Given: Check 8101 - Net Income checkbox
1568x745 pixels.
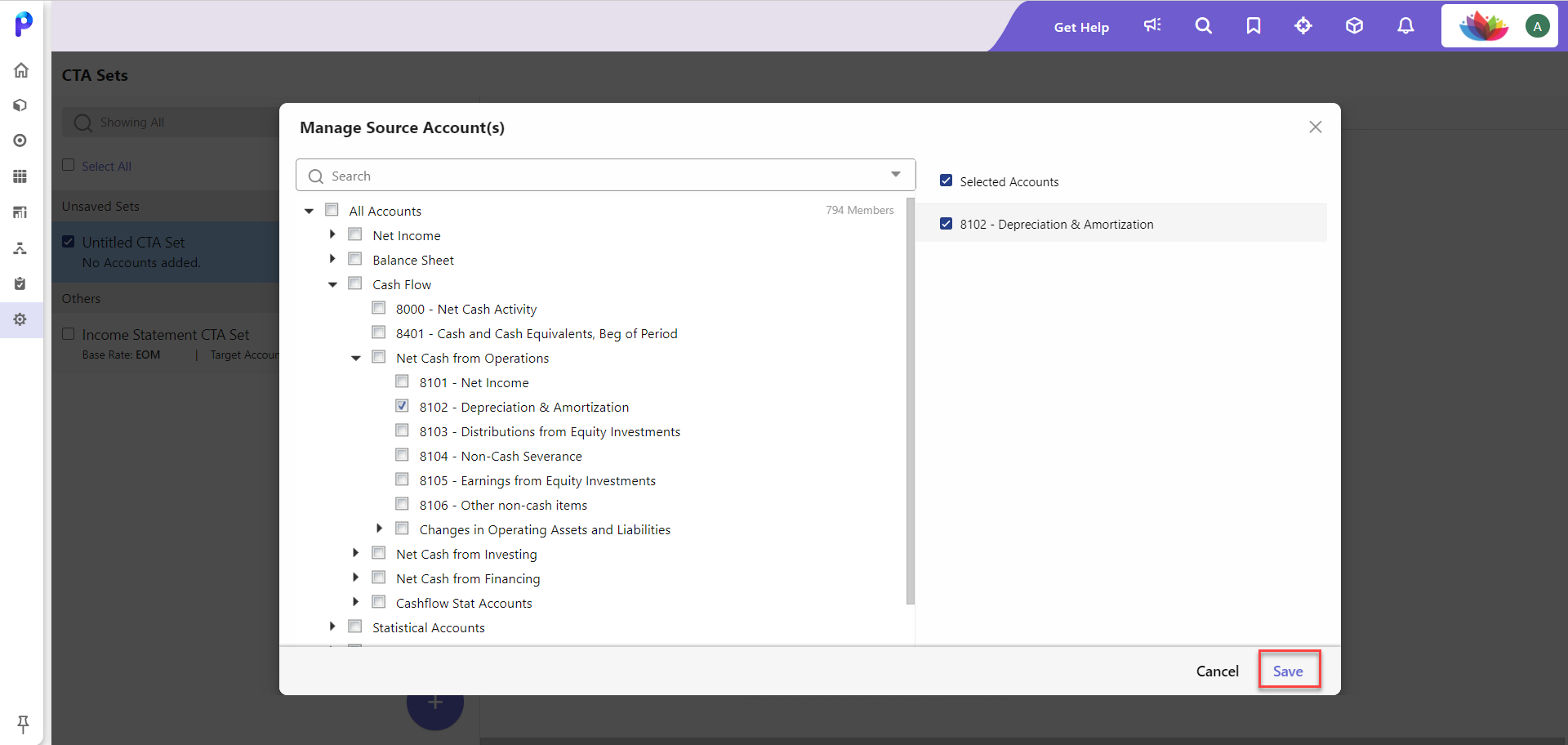Looking at the screenshot, I should coord(403,381).
